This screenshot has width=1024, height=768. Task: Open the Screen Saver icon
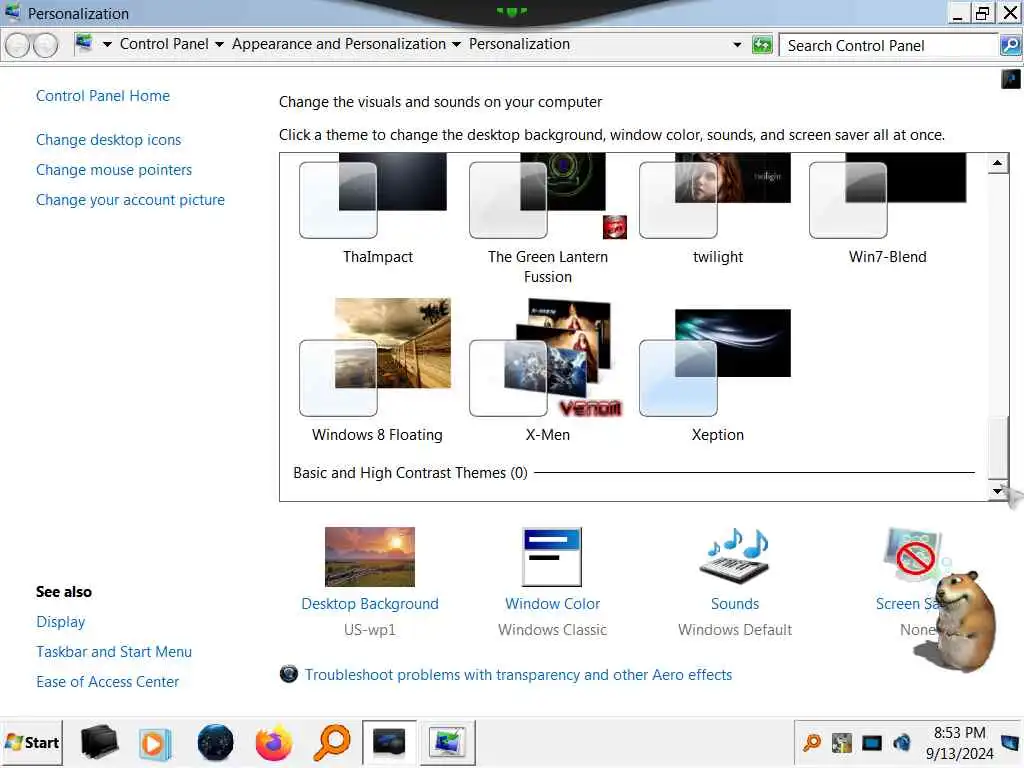click(912, 556)
